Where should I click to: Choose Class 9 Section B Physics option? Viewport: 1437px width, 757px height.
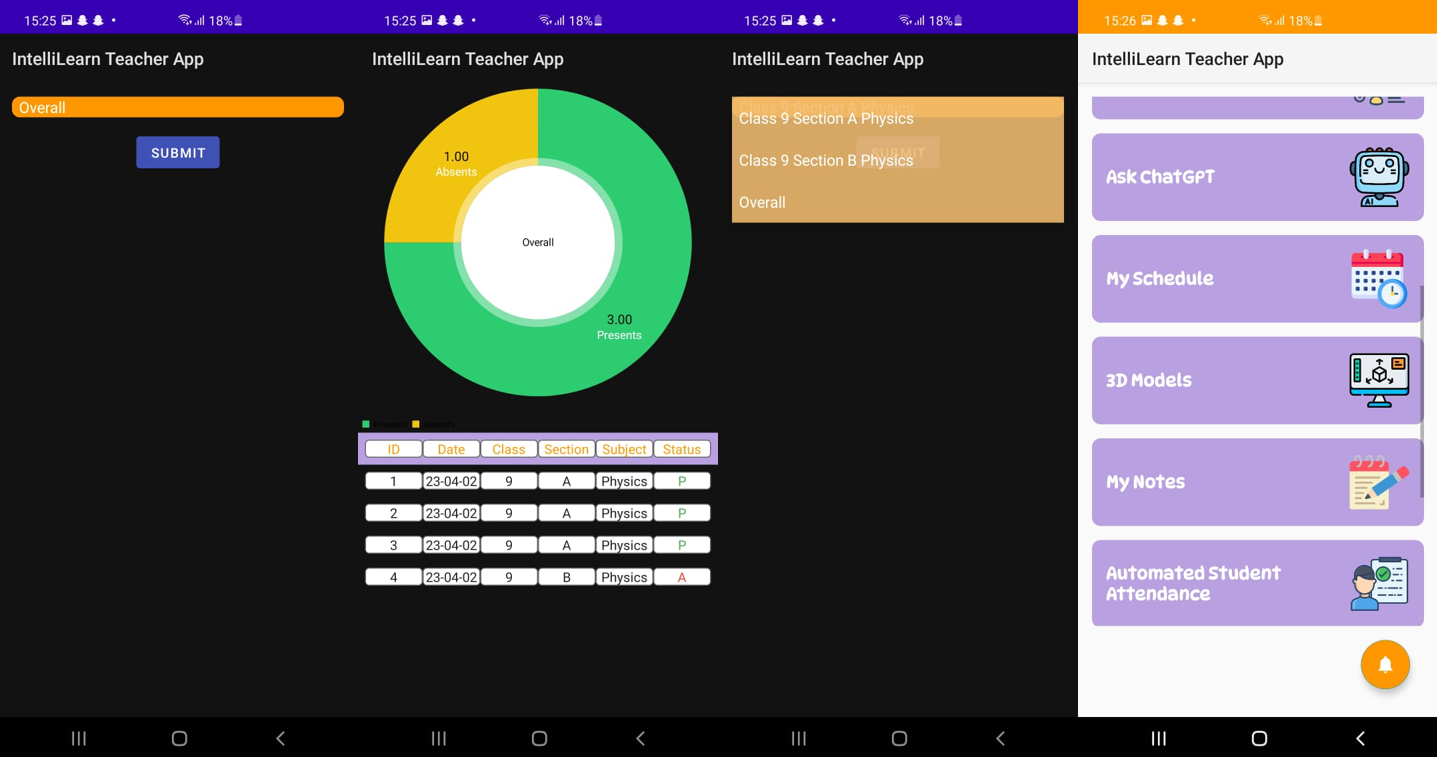pos(826,161)
